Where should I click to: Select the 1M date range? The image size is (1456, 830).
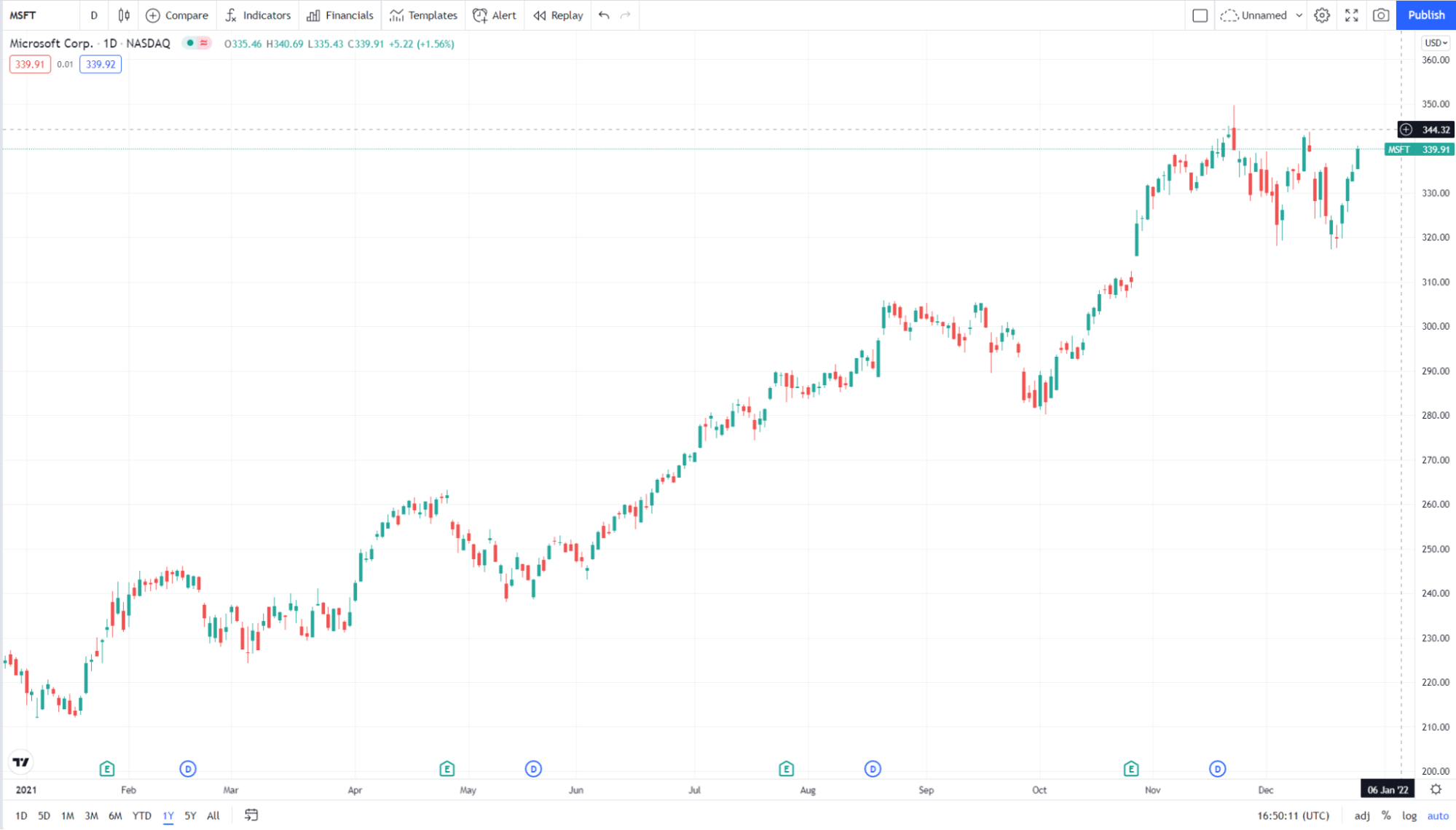click(67, 816)
